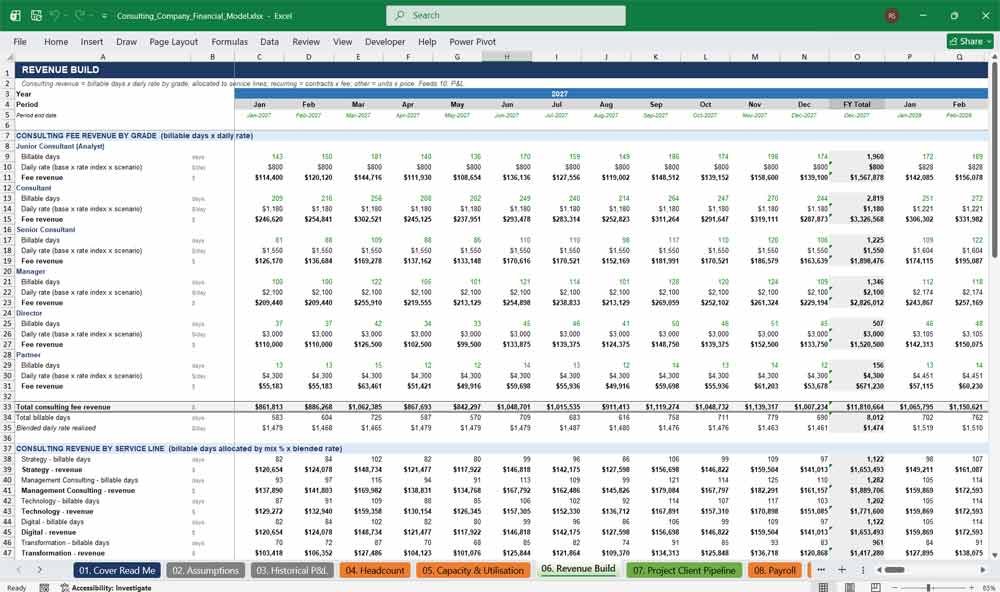The height and width of the screenshot is (592, 1000).
Task: Click the vertical scrollbar thumb
Action: [994, 159]
